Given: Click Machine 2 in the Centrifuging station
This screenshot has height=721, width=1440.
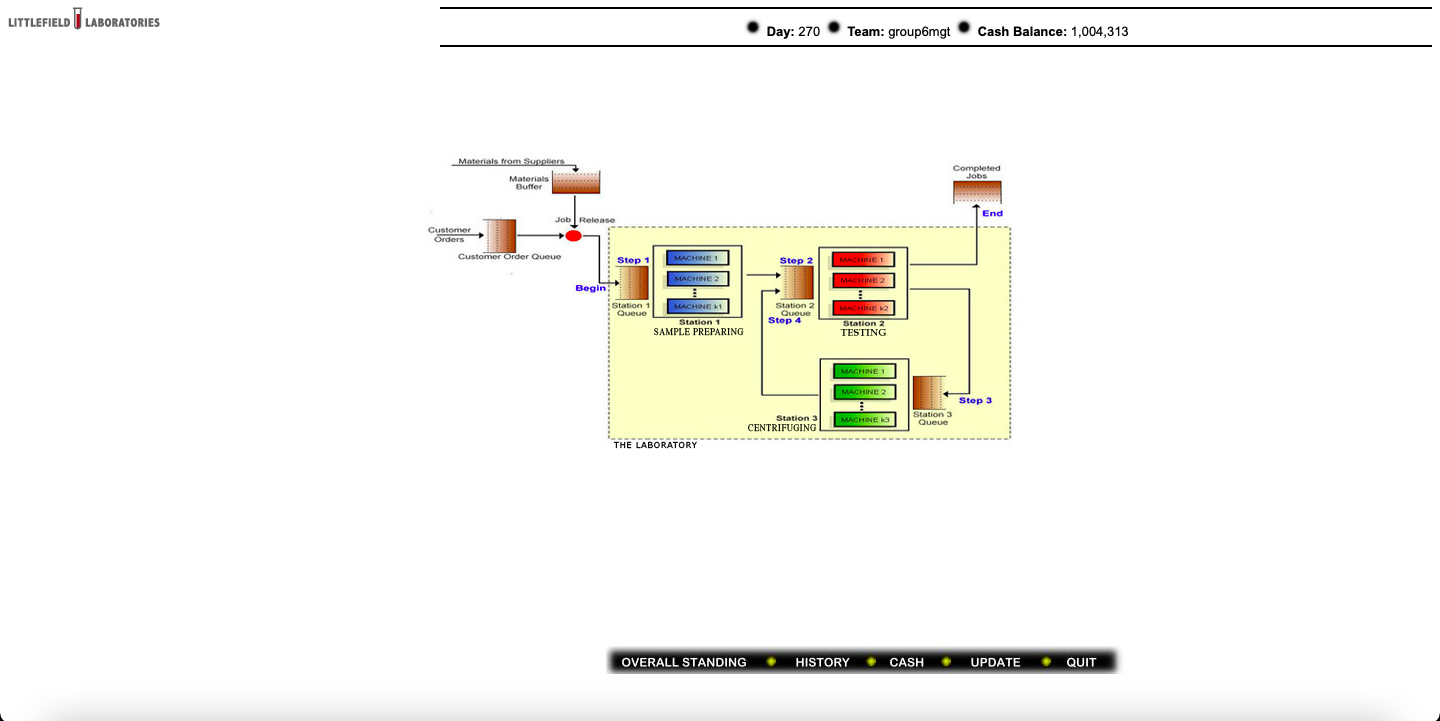Looking at the screenshot, I should coord(863,391).
